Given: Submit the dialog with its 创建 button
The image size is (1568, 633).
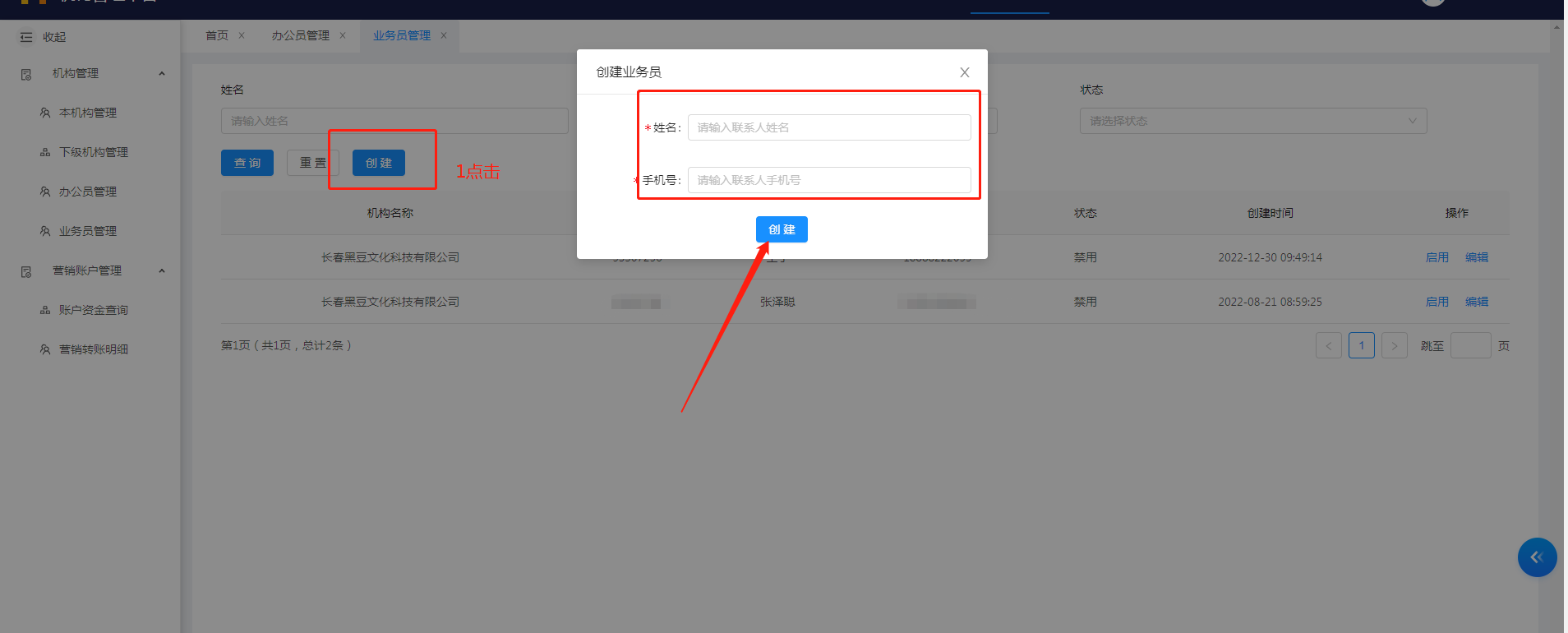Looking at the screenshot, I should coord(782,229).
